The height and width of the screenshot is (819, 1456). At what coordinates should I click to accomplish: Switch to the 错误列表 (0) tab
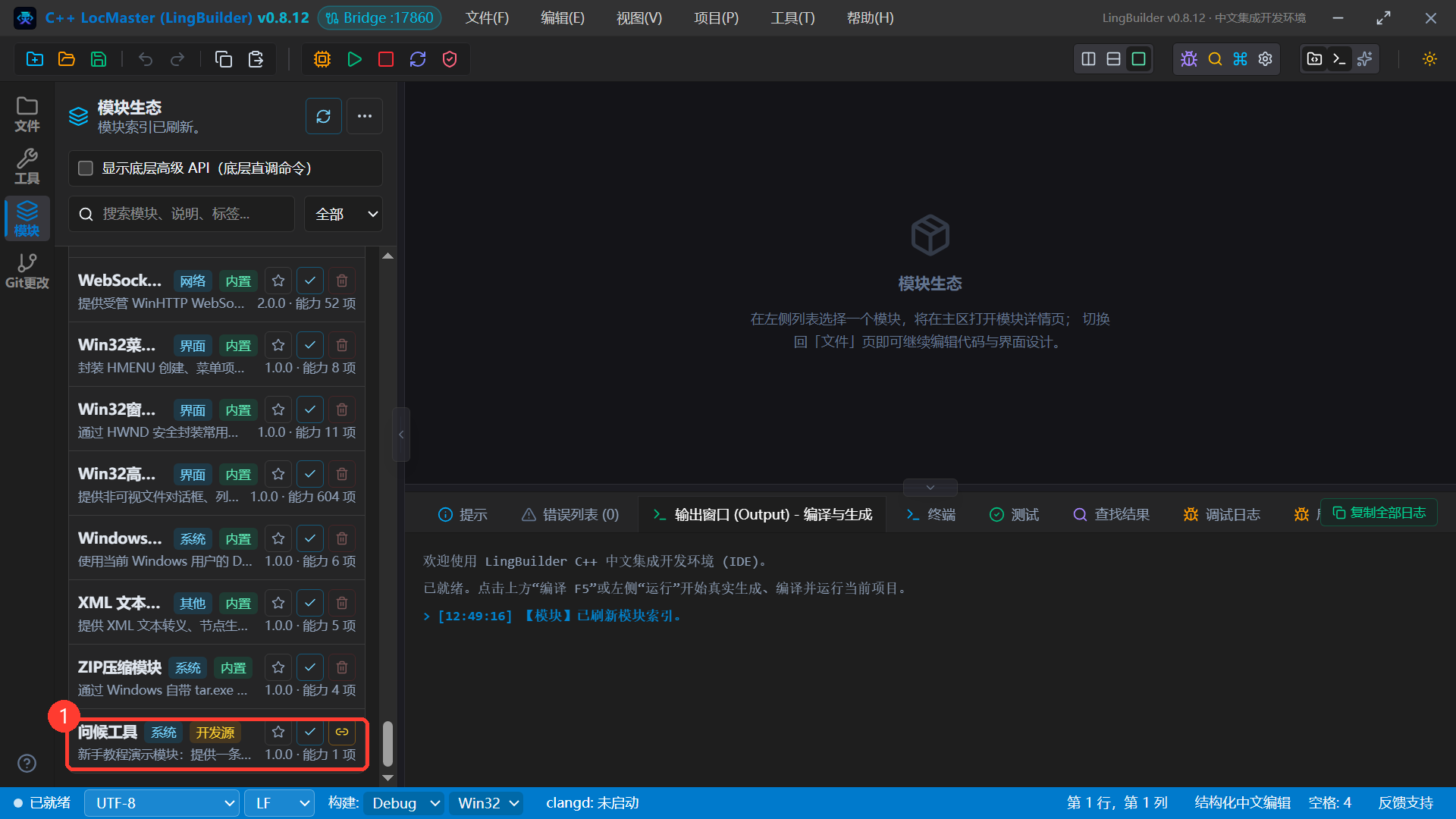[x=570, y=515]
